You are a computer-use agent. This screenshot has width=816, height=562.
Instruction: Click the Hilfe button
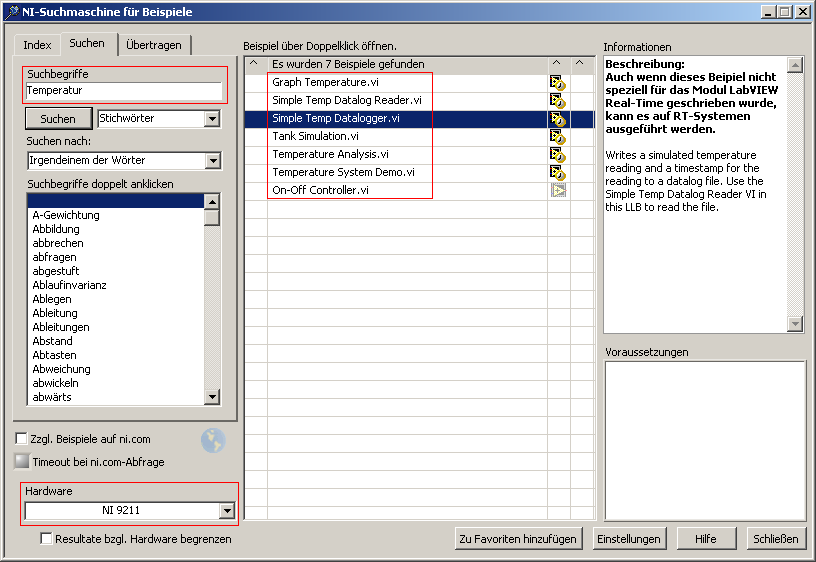[706, 539]
